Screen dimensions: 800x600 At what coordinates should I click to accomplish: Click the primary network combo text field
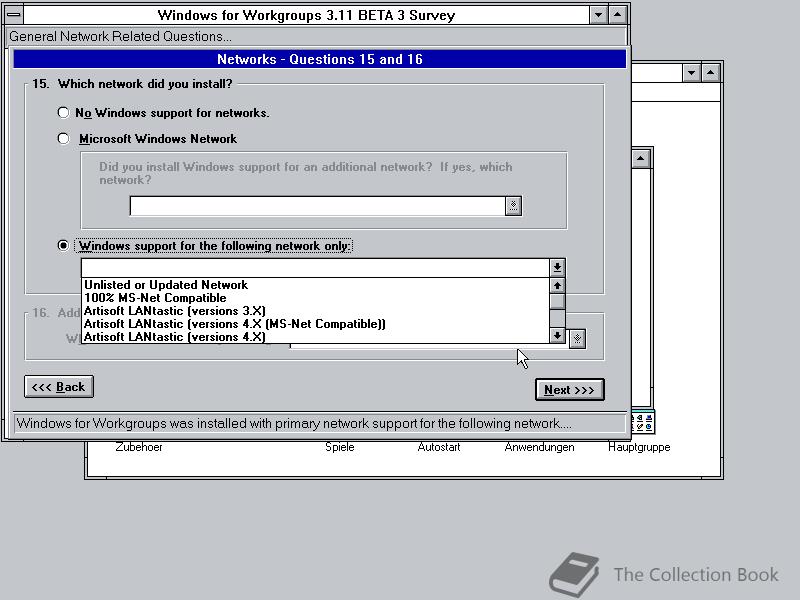click(x=315, y=267)
